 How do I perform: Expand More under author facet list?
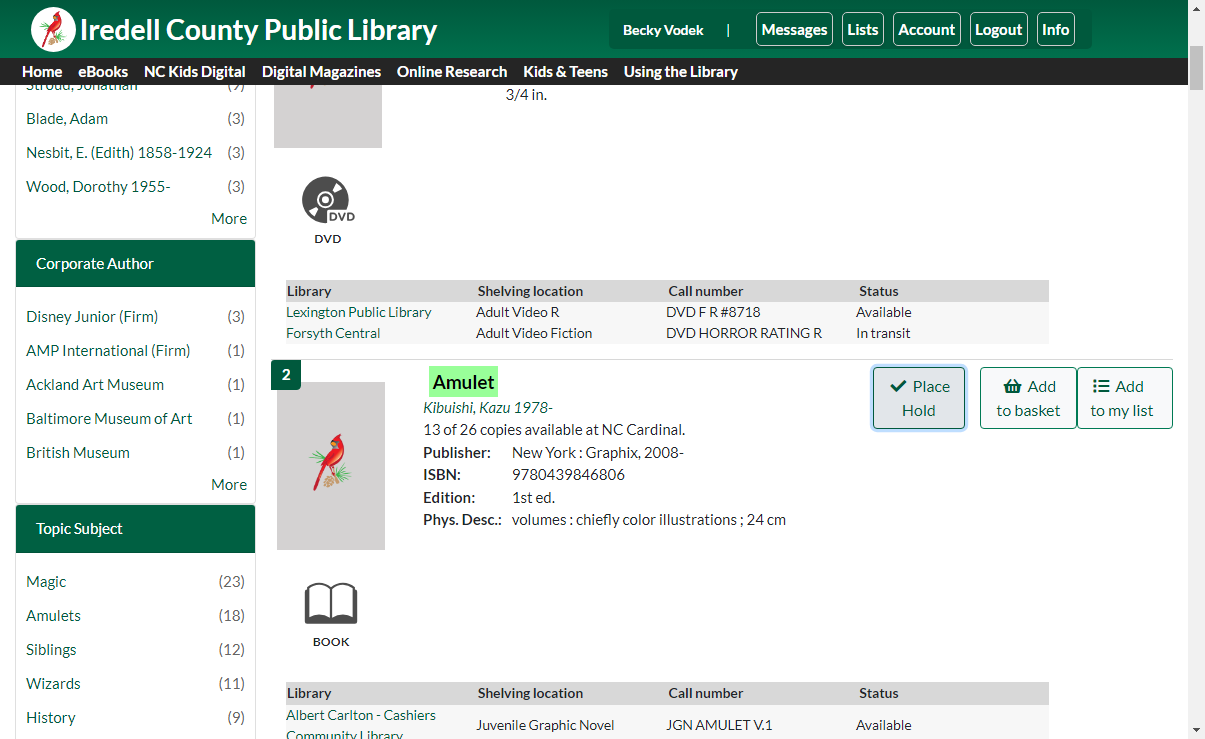[x=229, y=218]
